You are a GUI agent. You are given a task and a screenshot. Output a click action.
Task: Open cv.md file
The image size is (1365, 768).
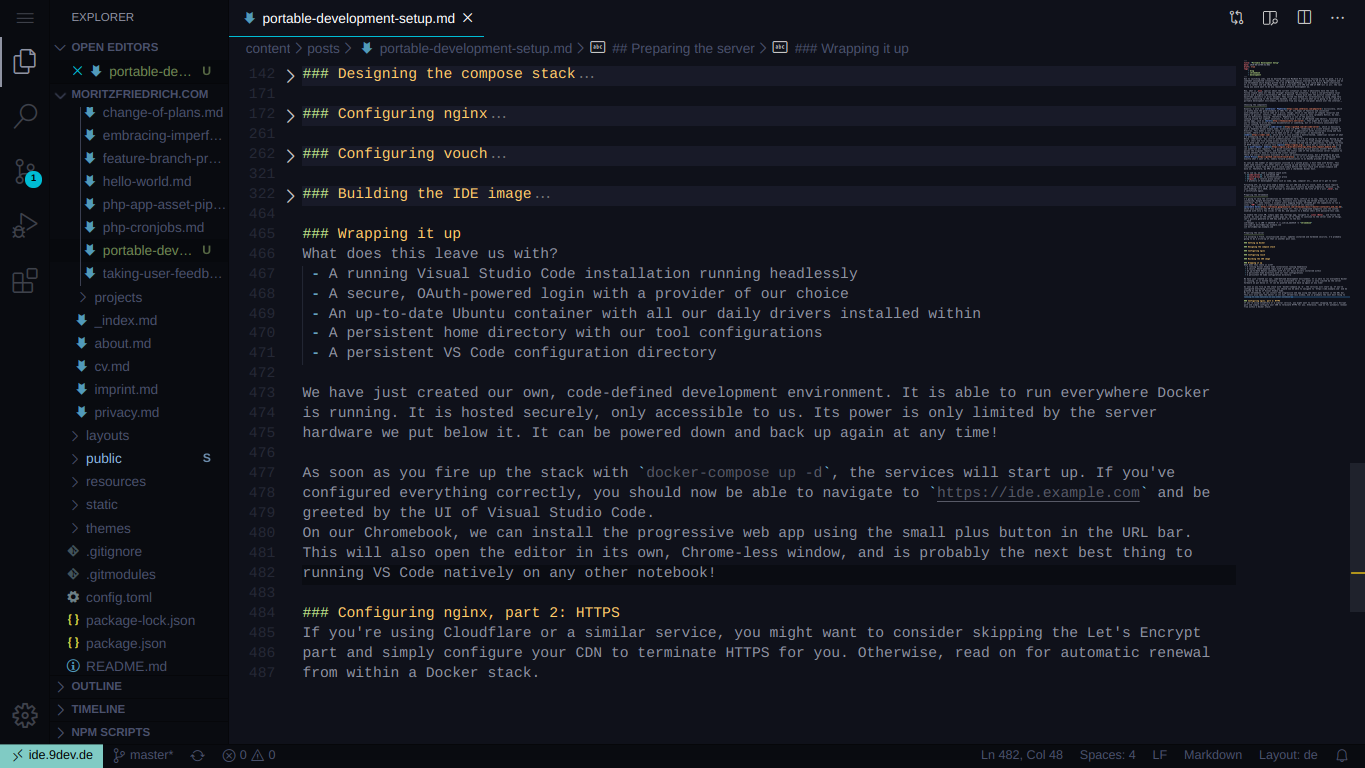pyautogui.click(x=112, y=366)
